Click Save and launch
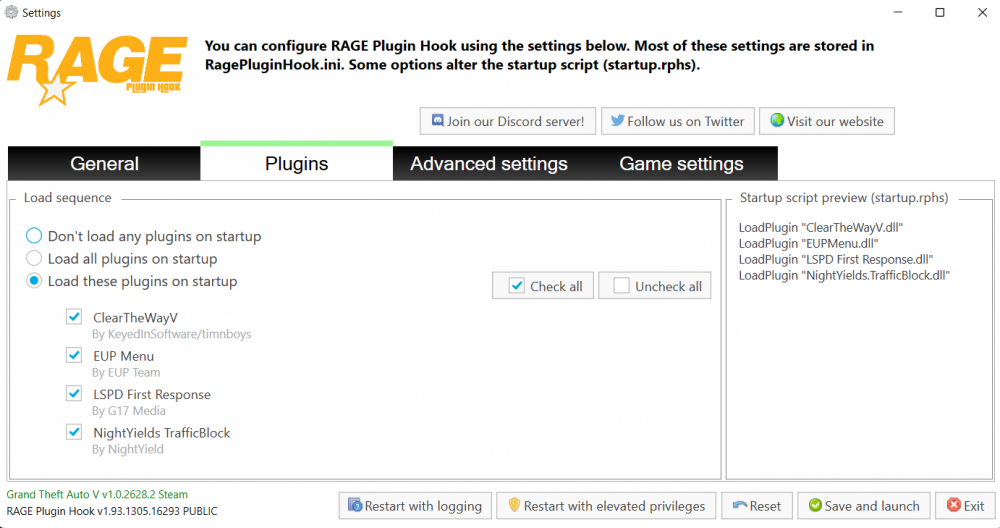1000x528 pixels. (864, 506)
